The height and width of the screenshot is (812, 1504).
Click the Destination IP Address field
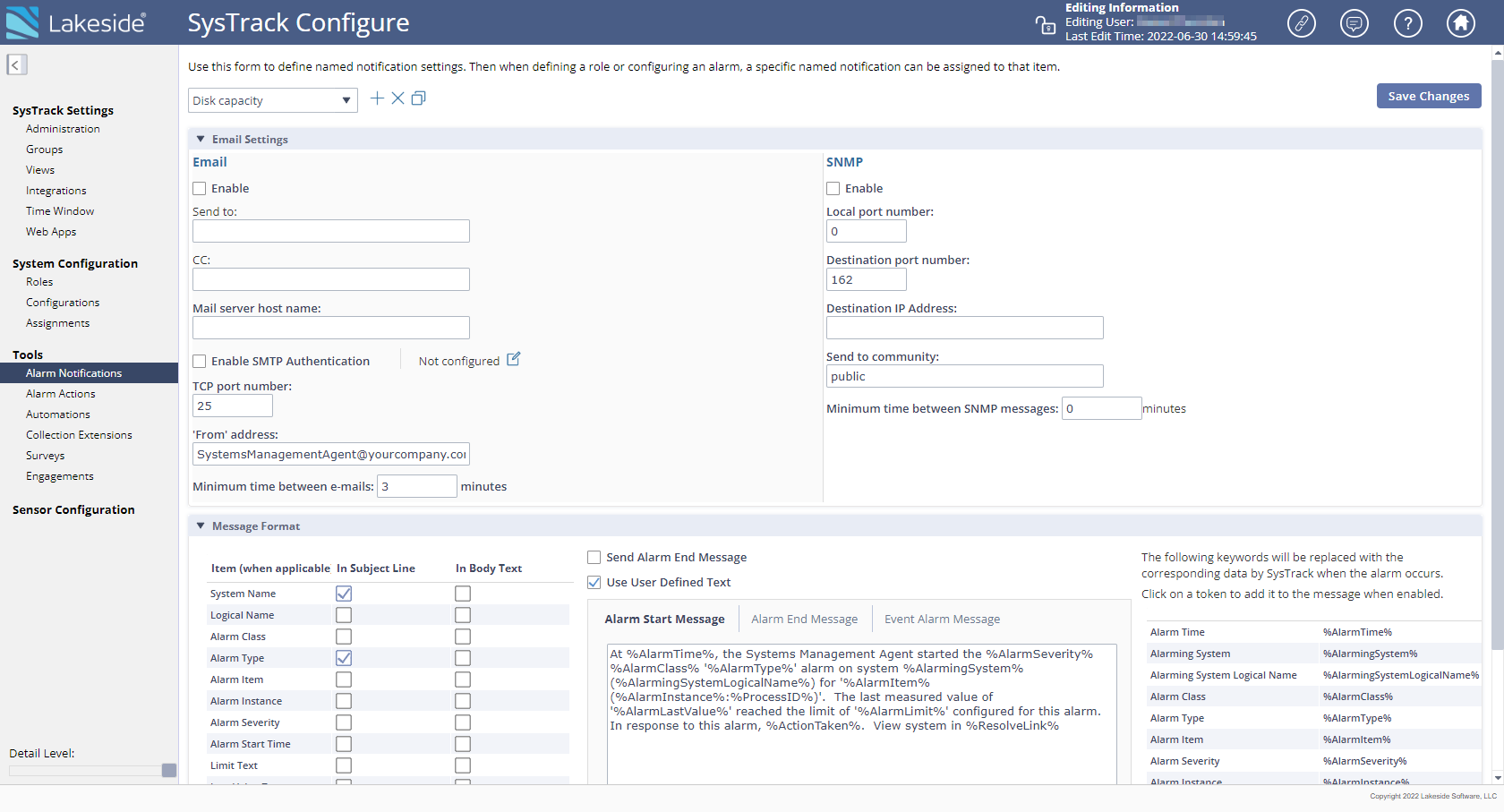tap(965, 328)
